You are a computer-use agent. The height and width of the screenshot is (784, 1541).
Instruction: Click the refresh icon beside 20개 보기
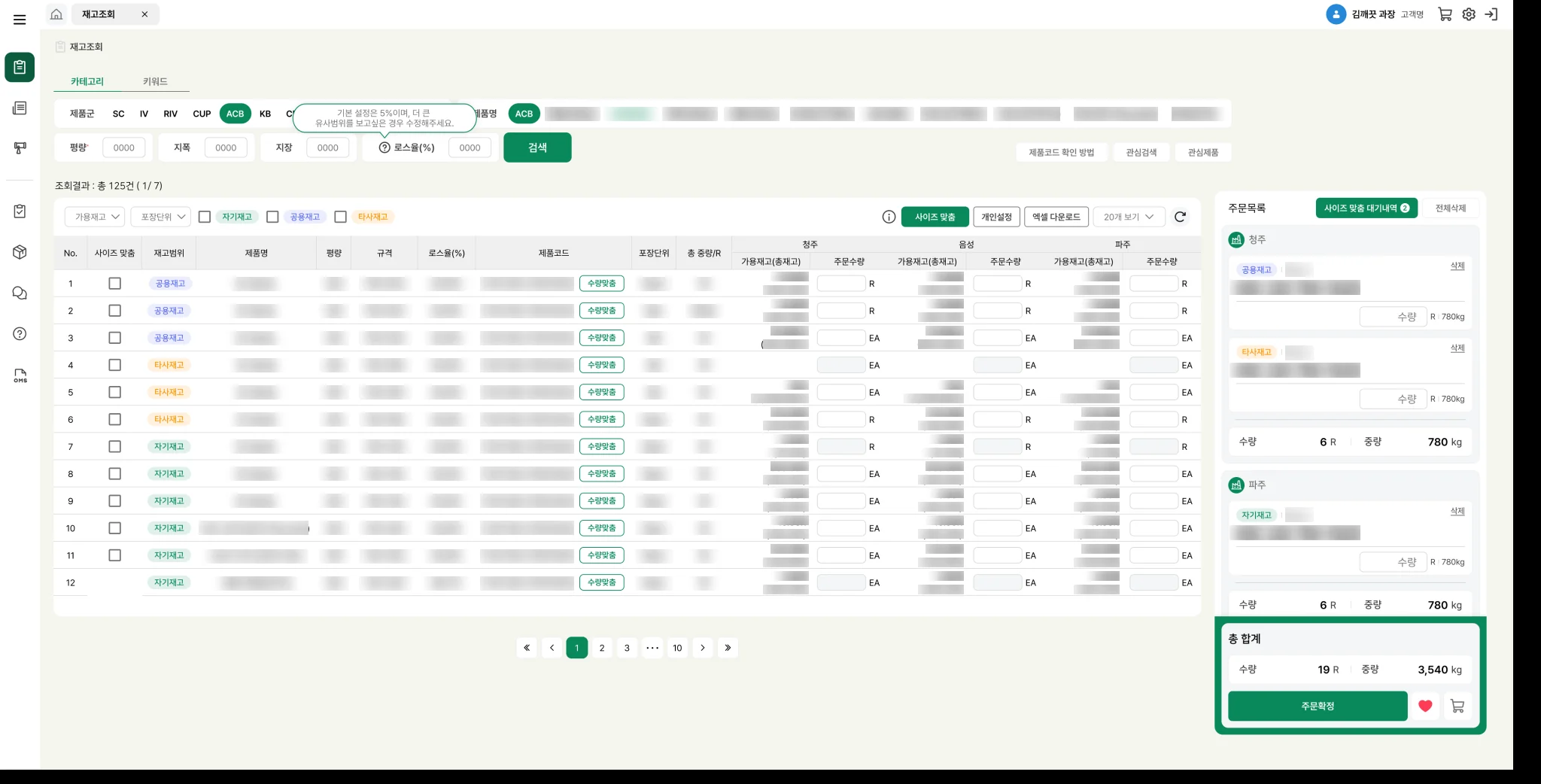pos(1180,217)
